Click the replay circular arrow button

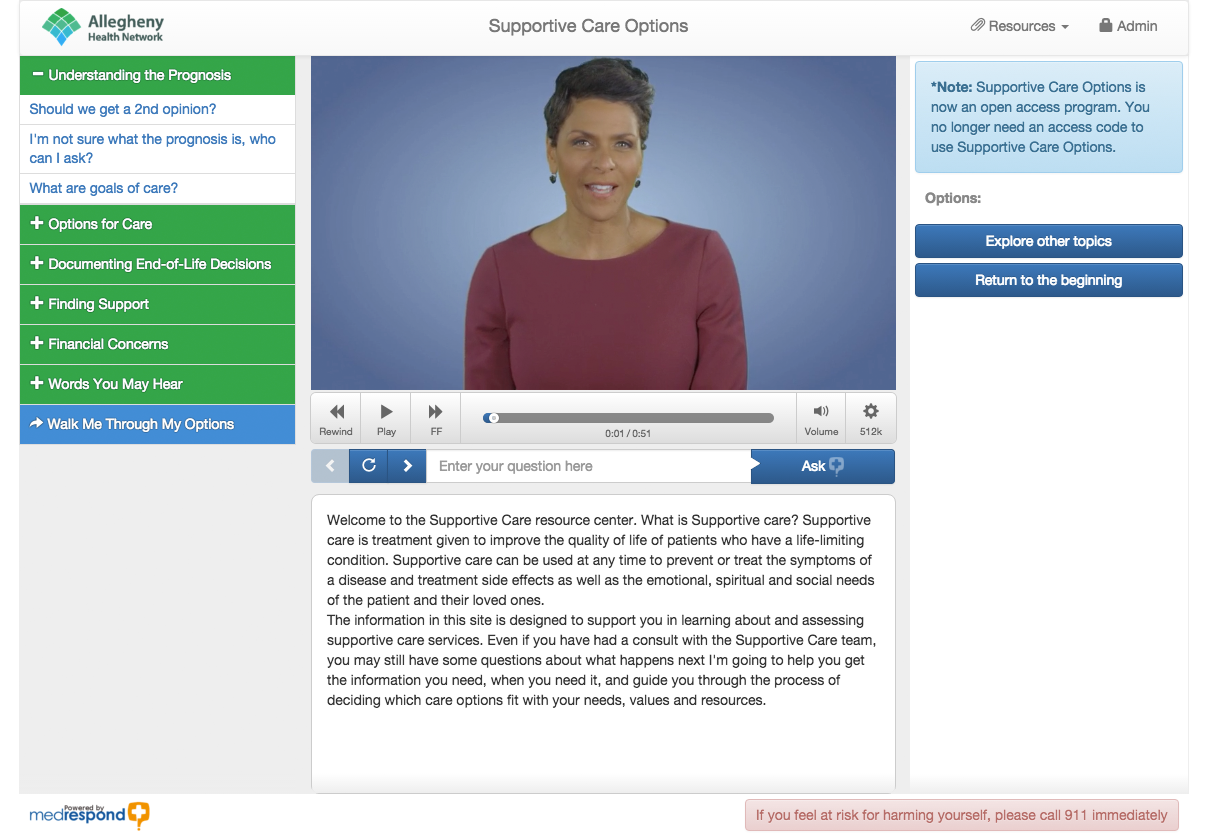pos(368,466)
